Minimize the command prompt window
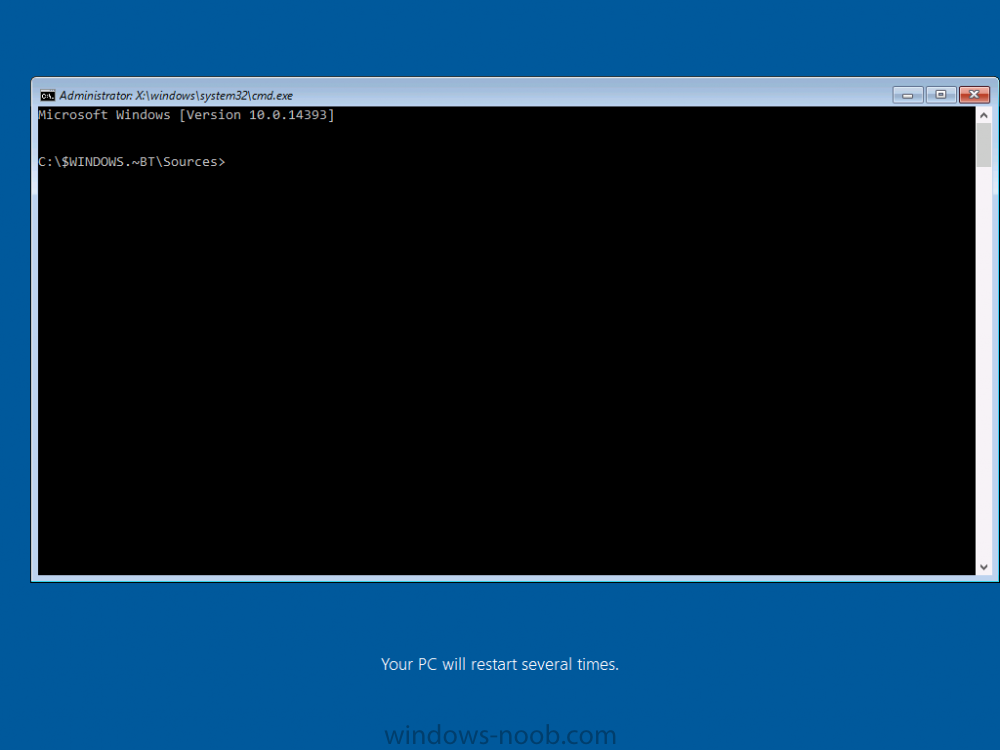Screen dimensions: 1000x750 908,95
